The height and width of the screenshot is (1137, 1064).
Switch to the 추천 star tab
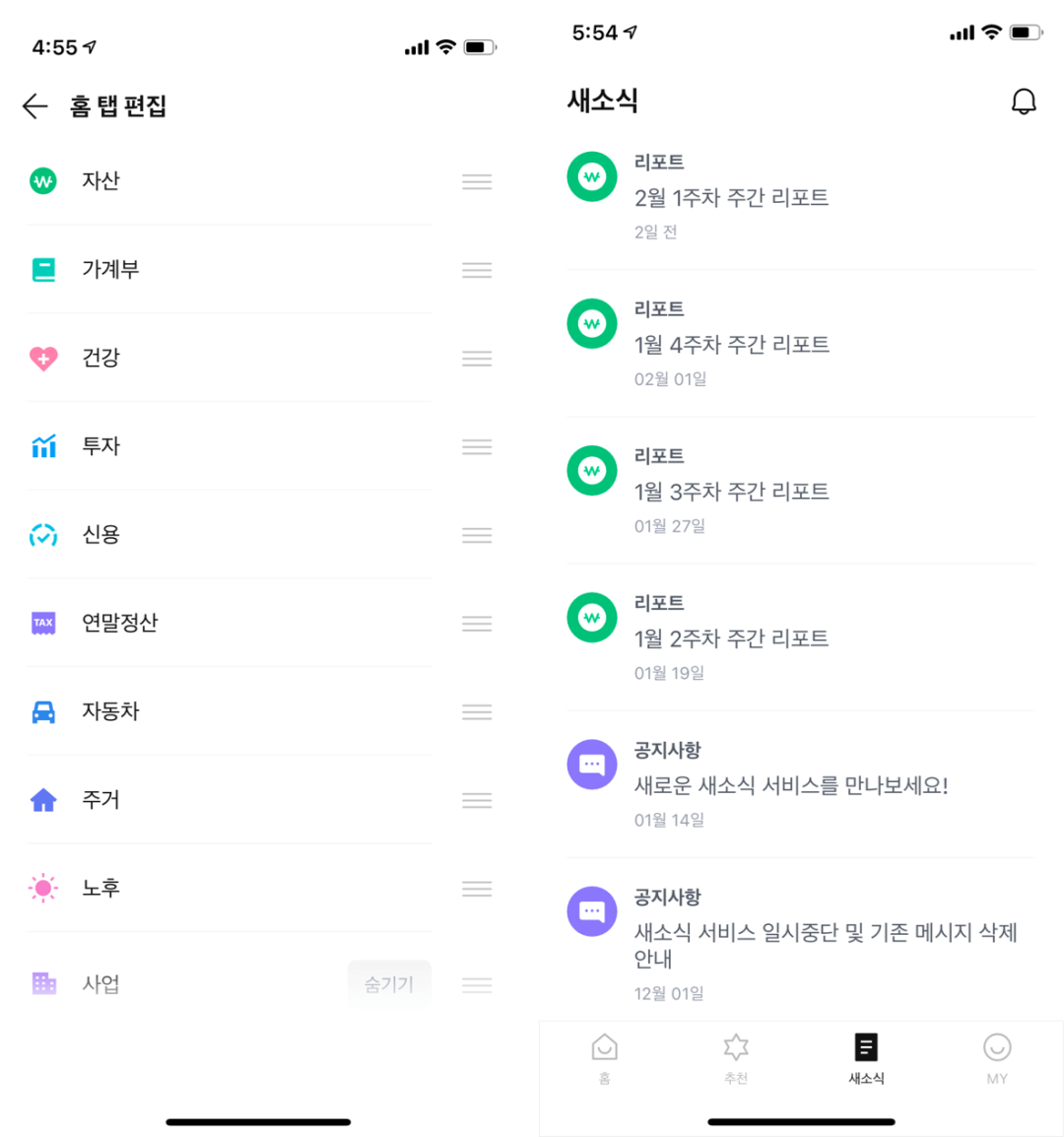(736, 1058)
